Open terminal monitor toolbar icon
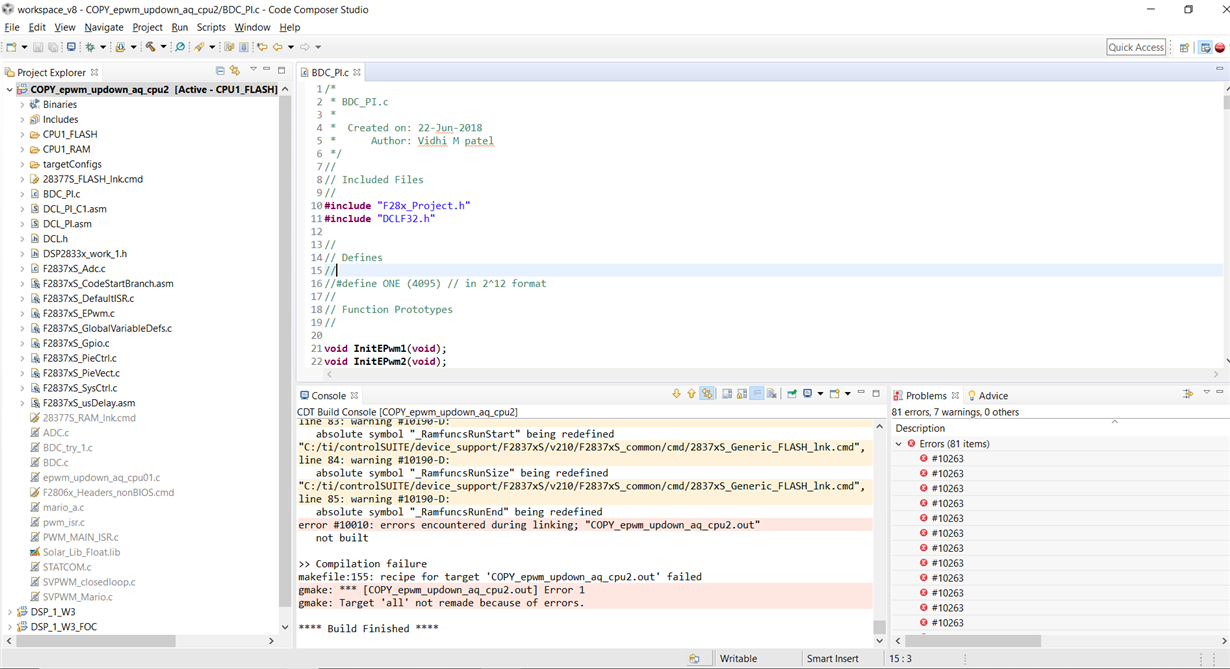This screenshot has height=669, width=1230. (x=71, y=47)
